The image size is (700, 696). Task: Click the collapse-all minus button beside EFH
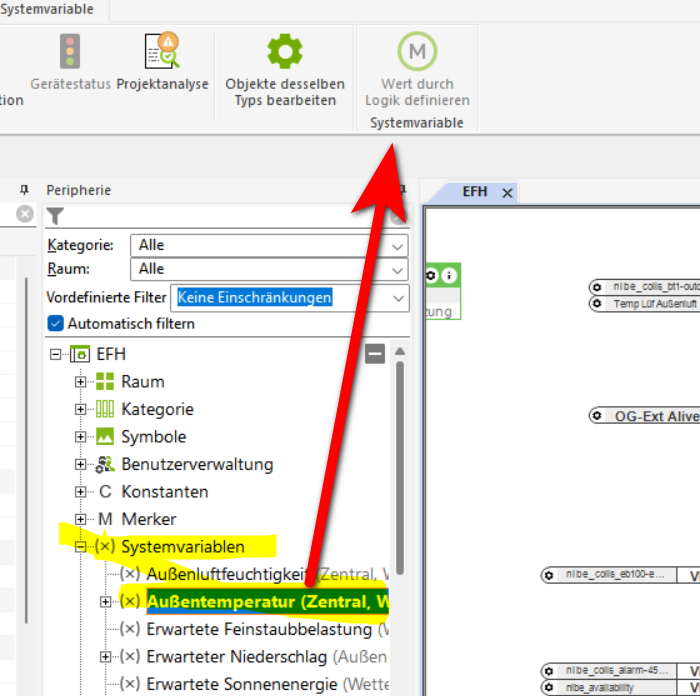pos(375,353)
